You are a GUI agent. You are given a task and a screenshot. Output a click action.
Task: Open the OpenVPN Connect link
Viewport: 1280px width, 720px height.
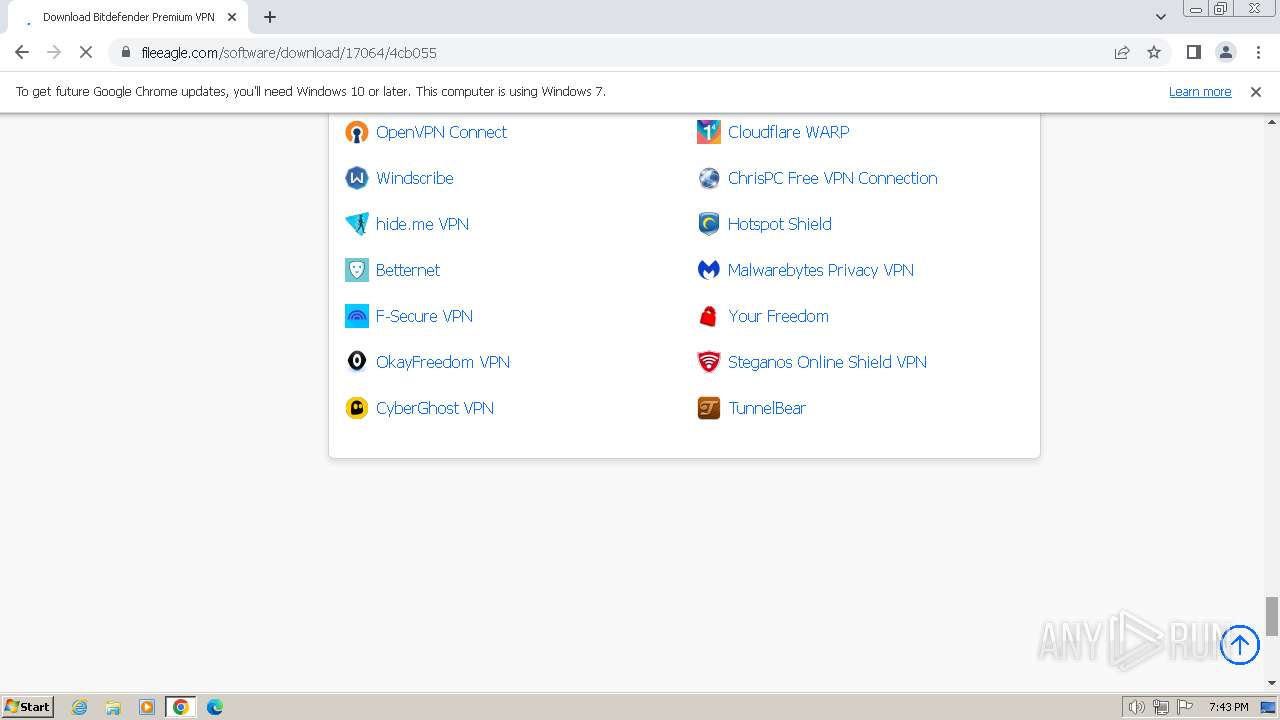441,132
